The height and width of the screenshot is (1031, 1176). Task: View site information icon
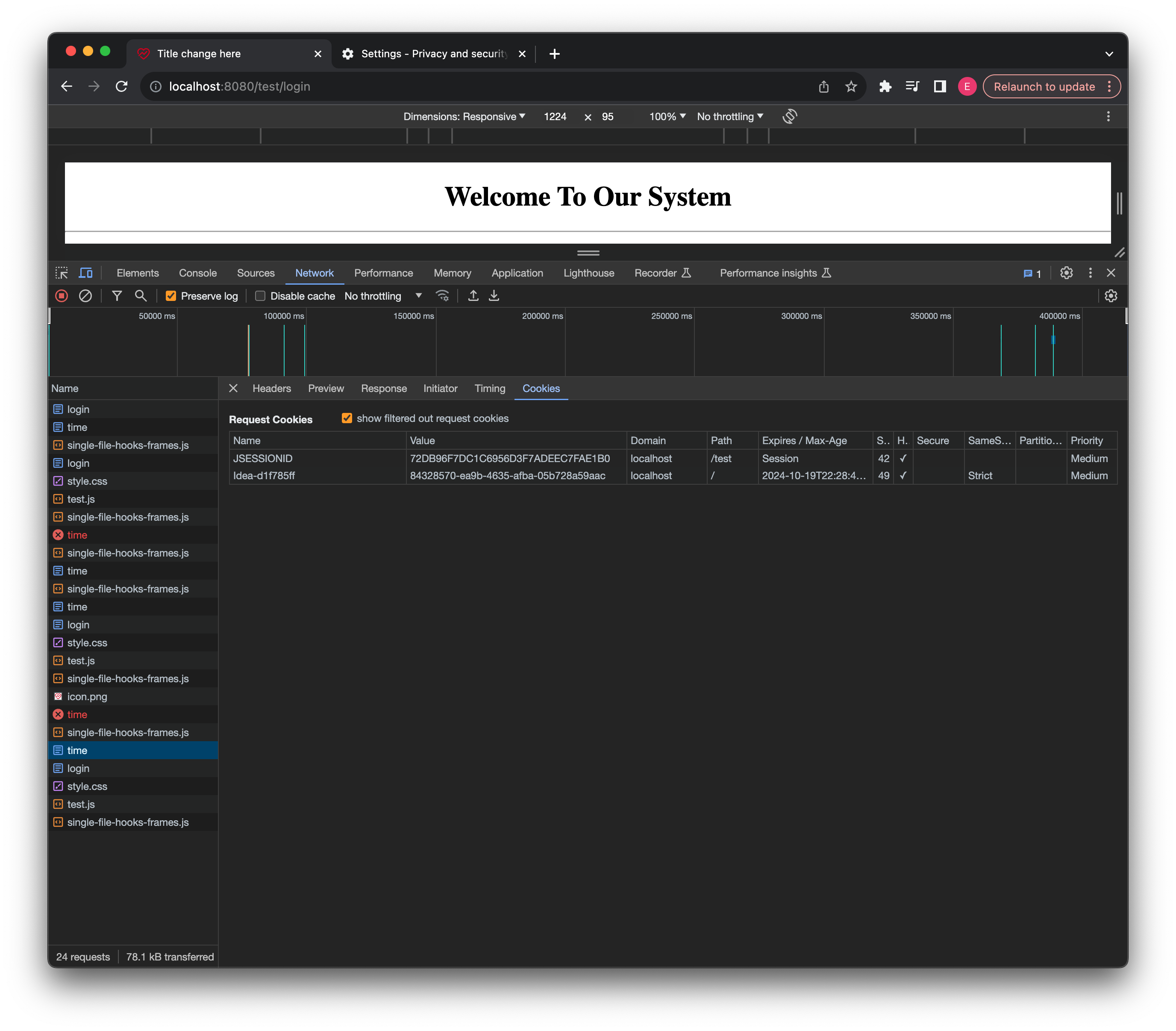[155, 86]
